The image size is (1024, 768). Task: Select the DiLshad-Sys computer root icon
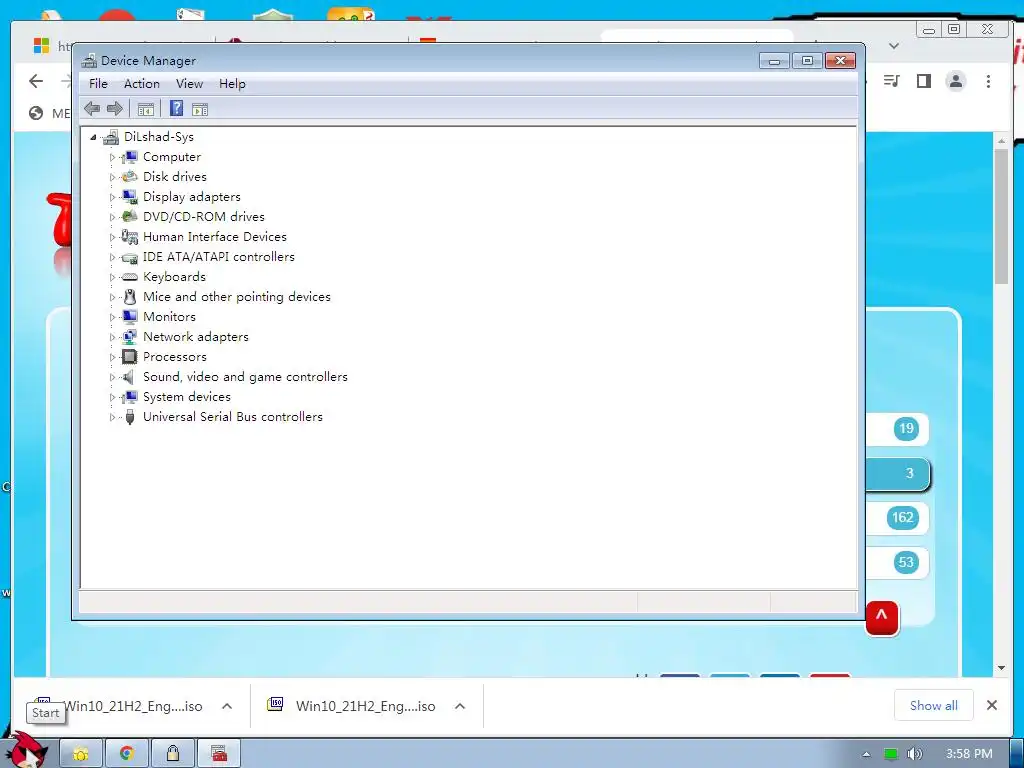(111, 136)
